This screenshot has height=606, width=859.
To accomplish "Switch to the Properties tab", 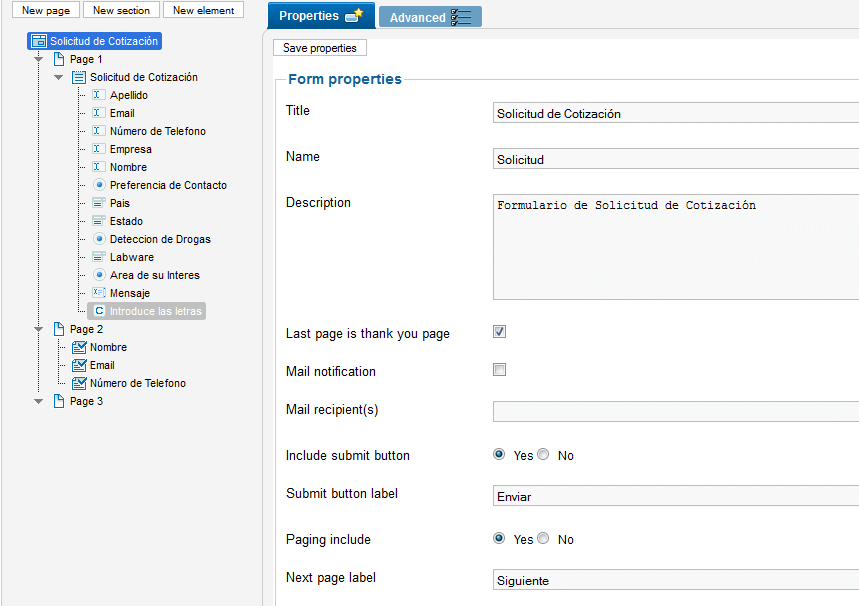I will click(x=321, y=15).
